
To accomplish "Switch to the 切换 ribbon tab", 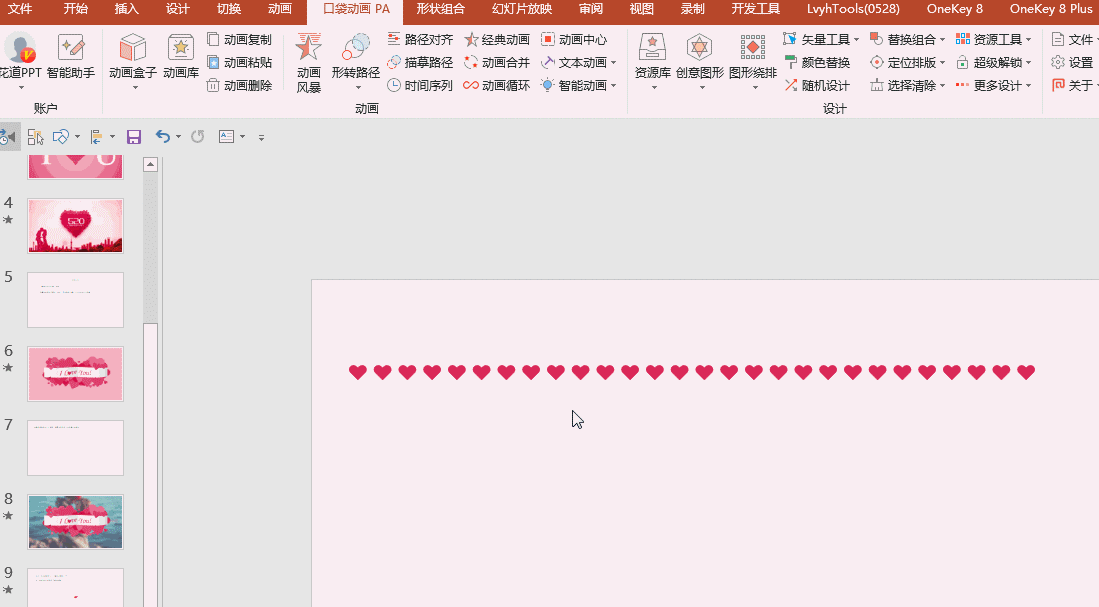I will pos(228,9).
